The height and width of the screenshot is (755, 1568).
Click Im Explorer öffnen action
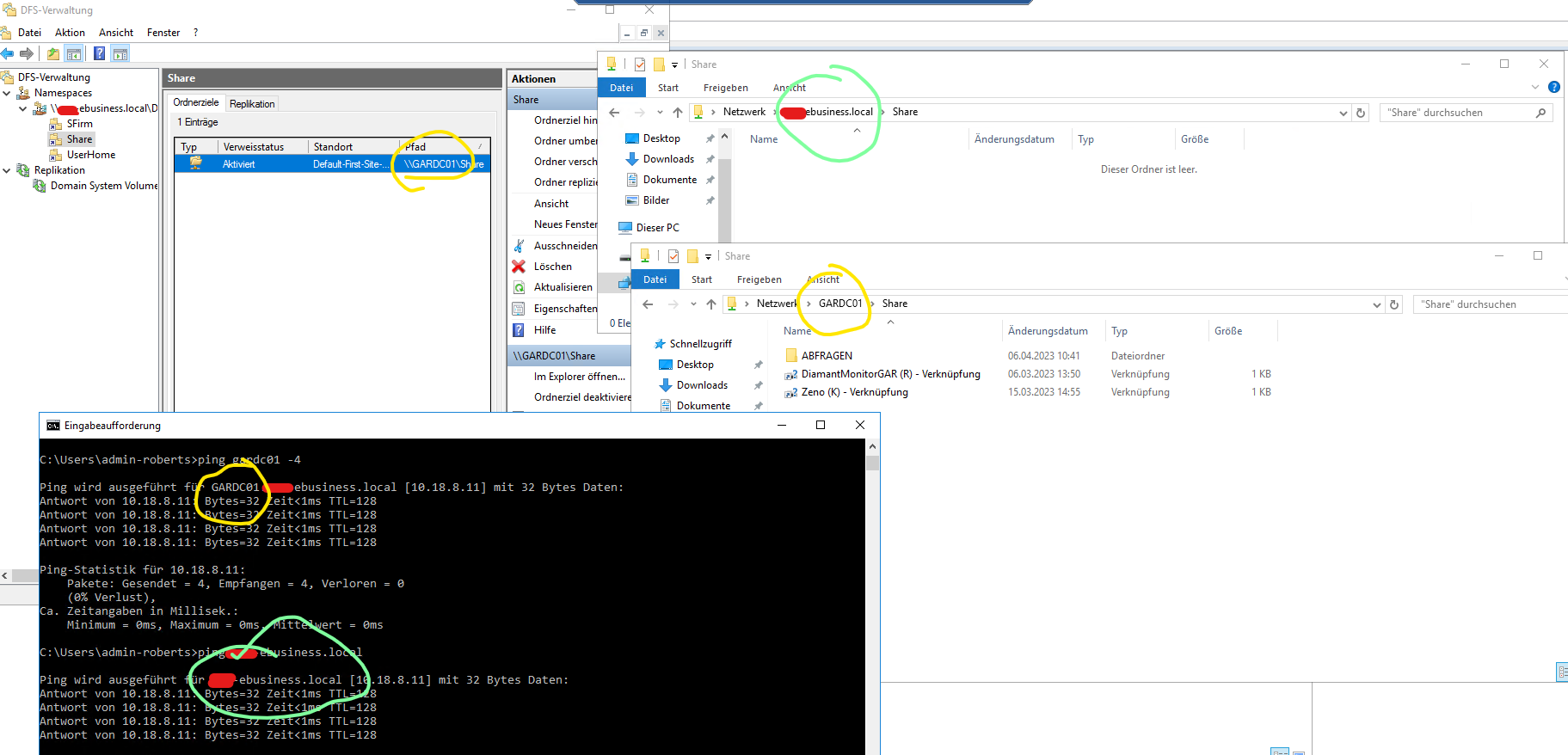point(579,377)
